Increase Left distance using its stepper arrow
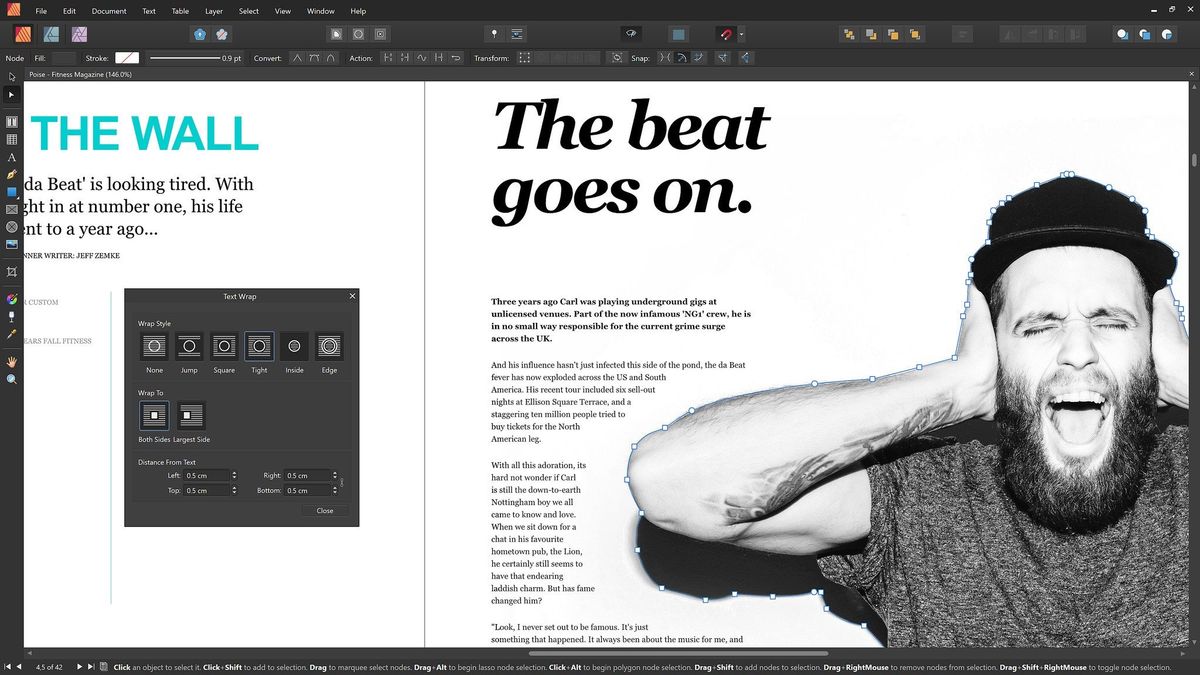1200x675 pixels. [233, 472]
